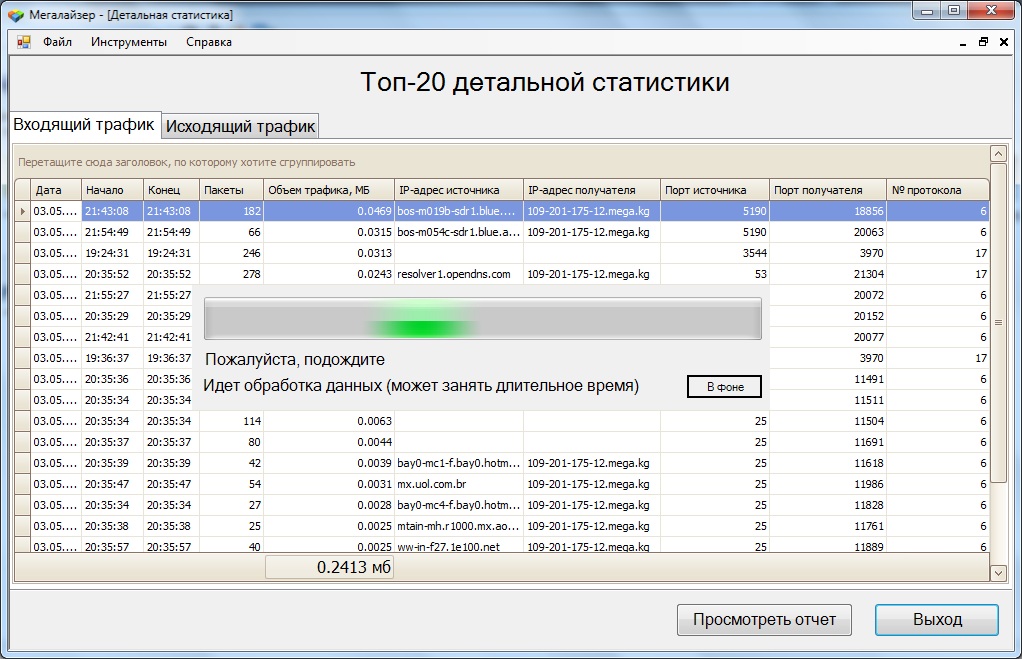Click source port 53 cell
Image resolution: width=1022 pixels, height=659 pixels.
(x=715, y=274)
